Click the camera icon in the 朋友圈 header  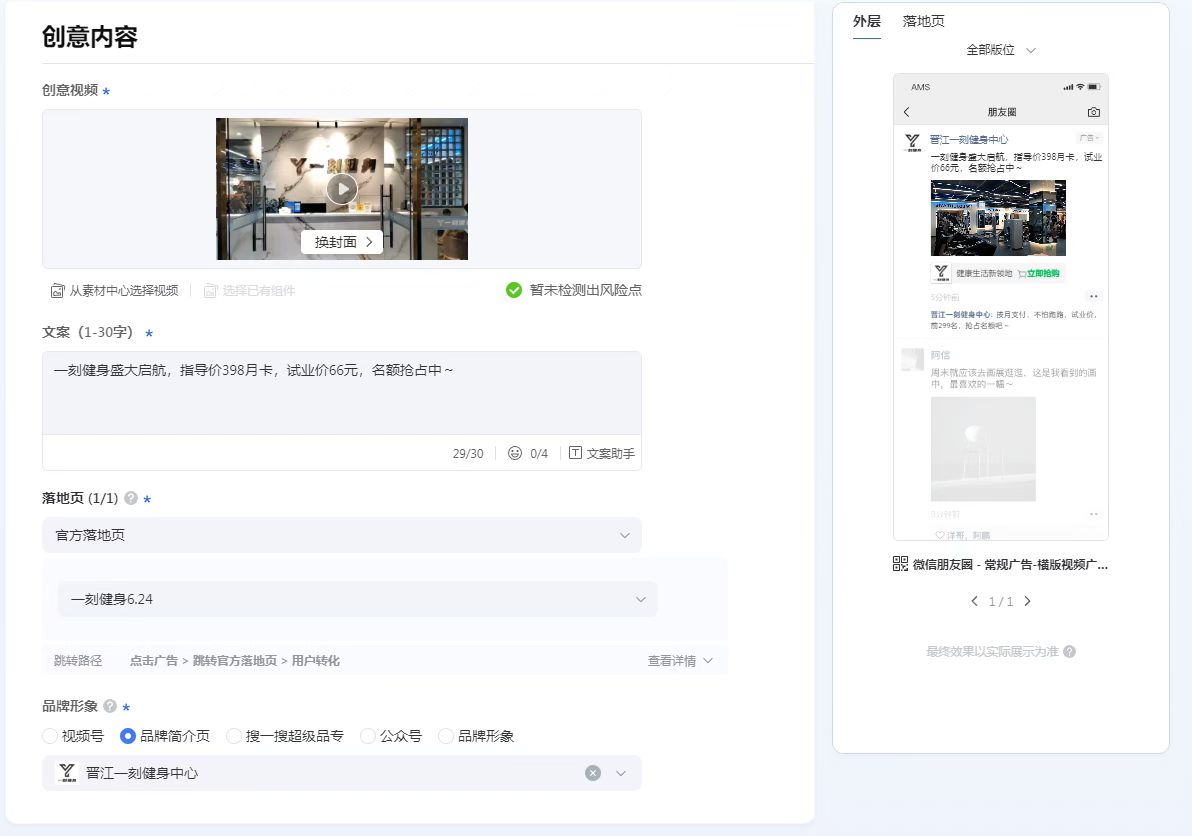click(x=1093, y=112)
